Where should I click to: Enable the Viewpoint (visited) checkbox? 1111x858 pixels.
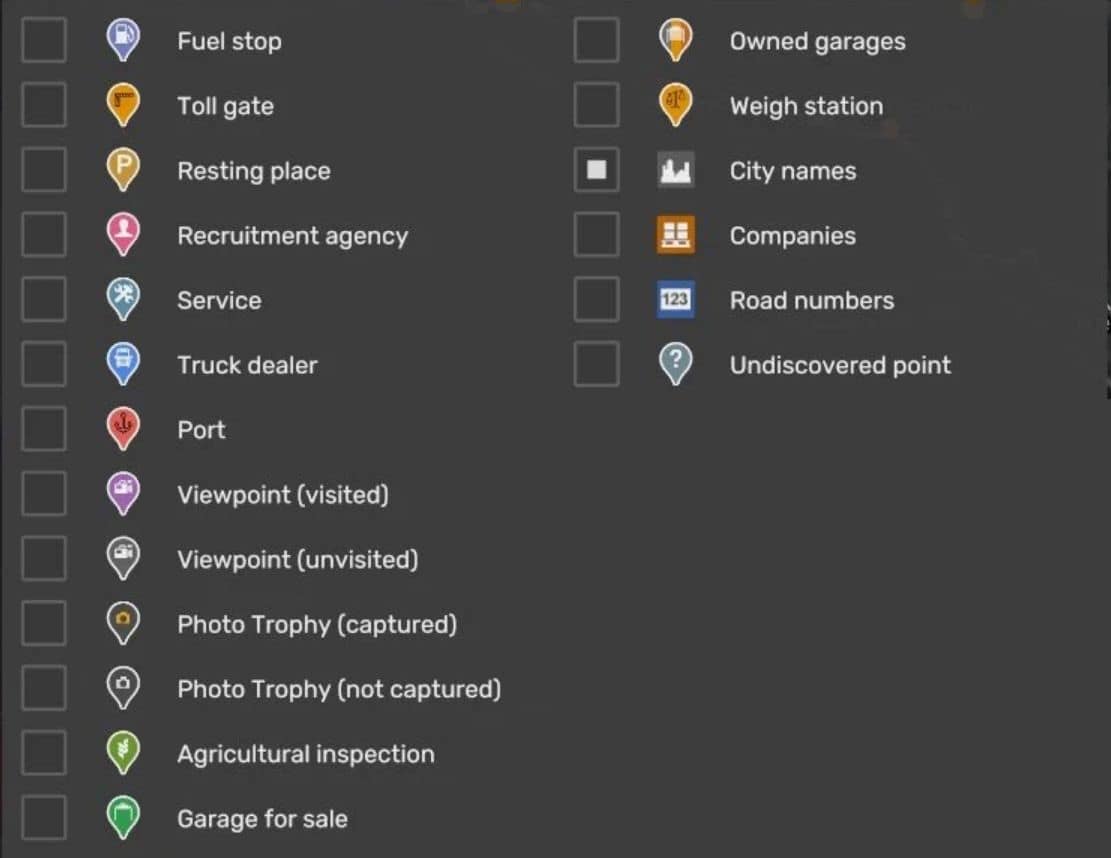[44, 494]
